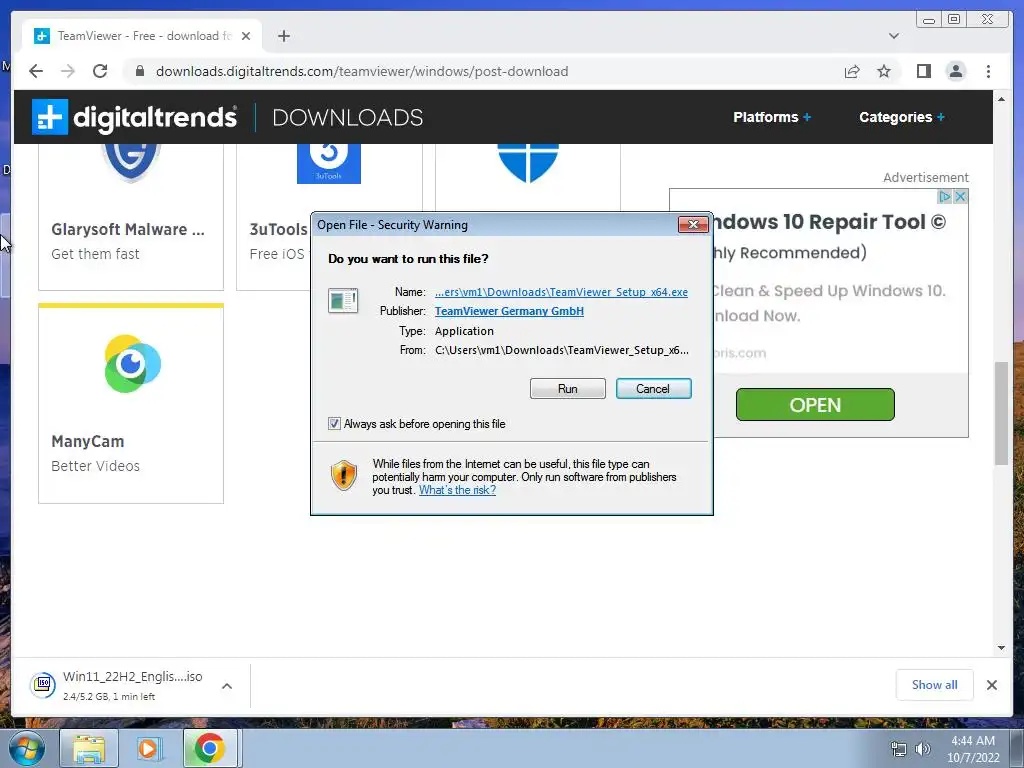The height and width of the screenshot is (768, 1024).
Task: Click the DOWNLOADS header text
Action: (x=347, y=118)
